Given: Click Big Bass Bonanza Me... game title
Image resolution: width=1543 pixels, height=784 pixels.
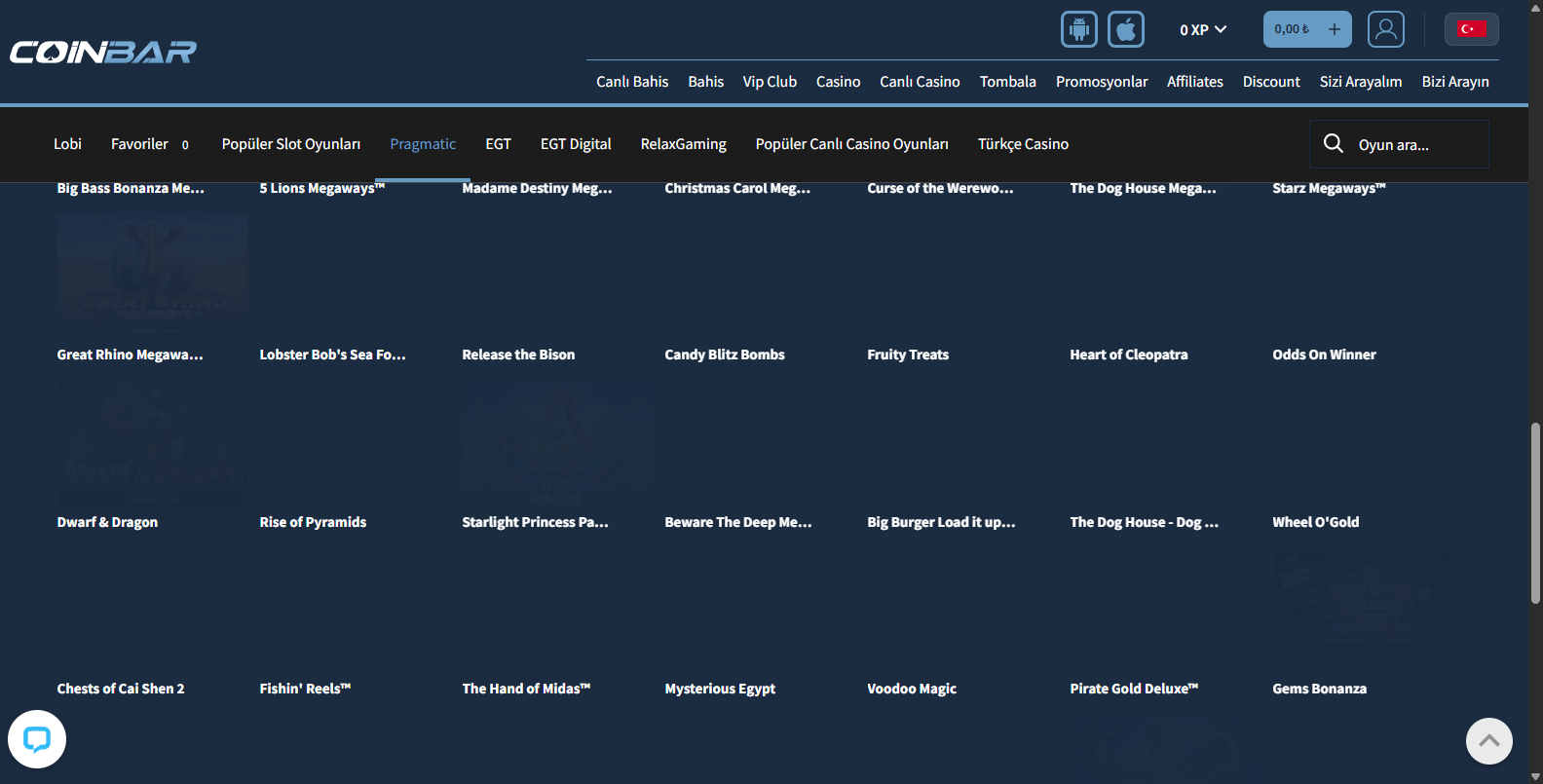Looking at the screenshot, I should click(x=131, y=188).
